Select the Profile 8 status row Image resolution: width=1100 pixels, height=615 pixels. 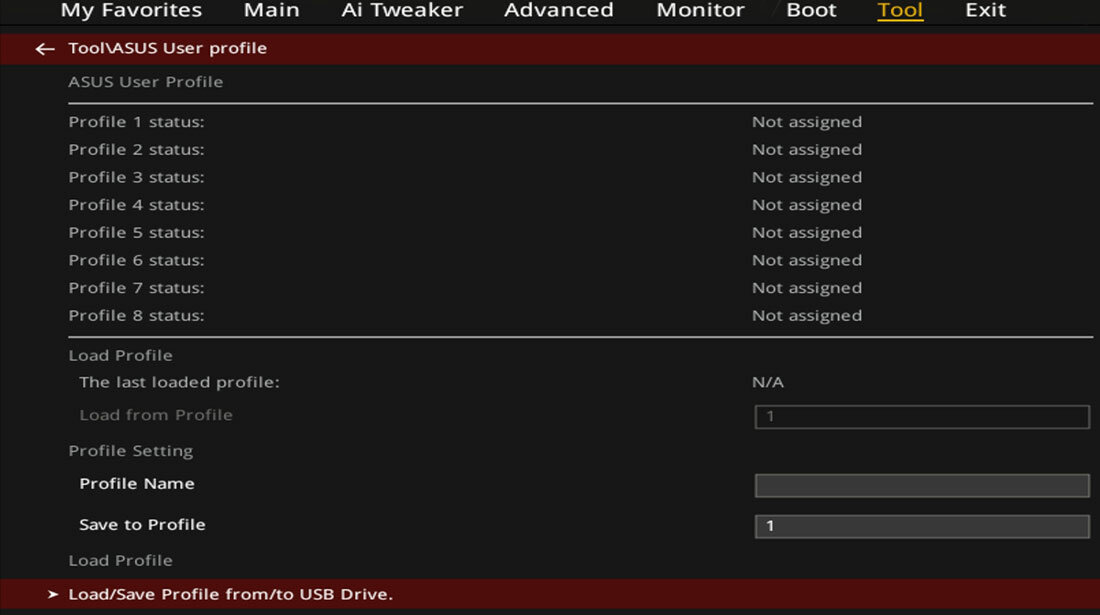point(580,316)
